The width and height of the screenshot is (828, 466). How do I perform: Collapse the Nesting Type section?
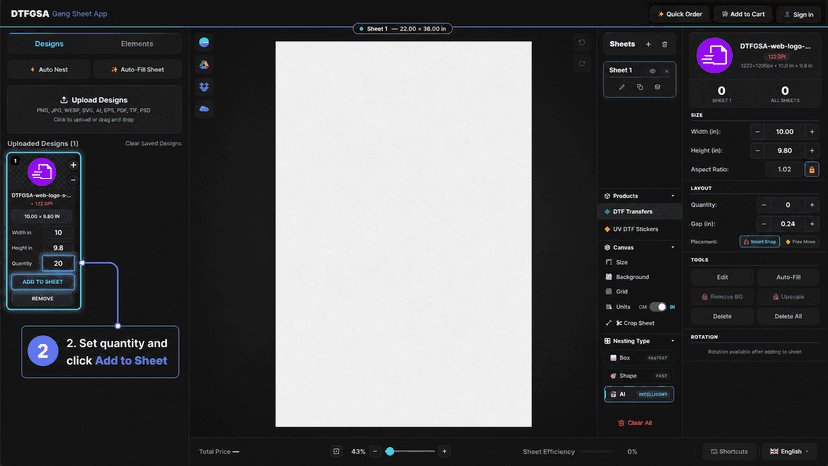(x=673, y=341)
